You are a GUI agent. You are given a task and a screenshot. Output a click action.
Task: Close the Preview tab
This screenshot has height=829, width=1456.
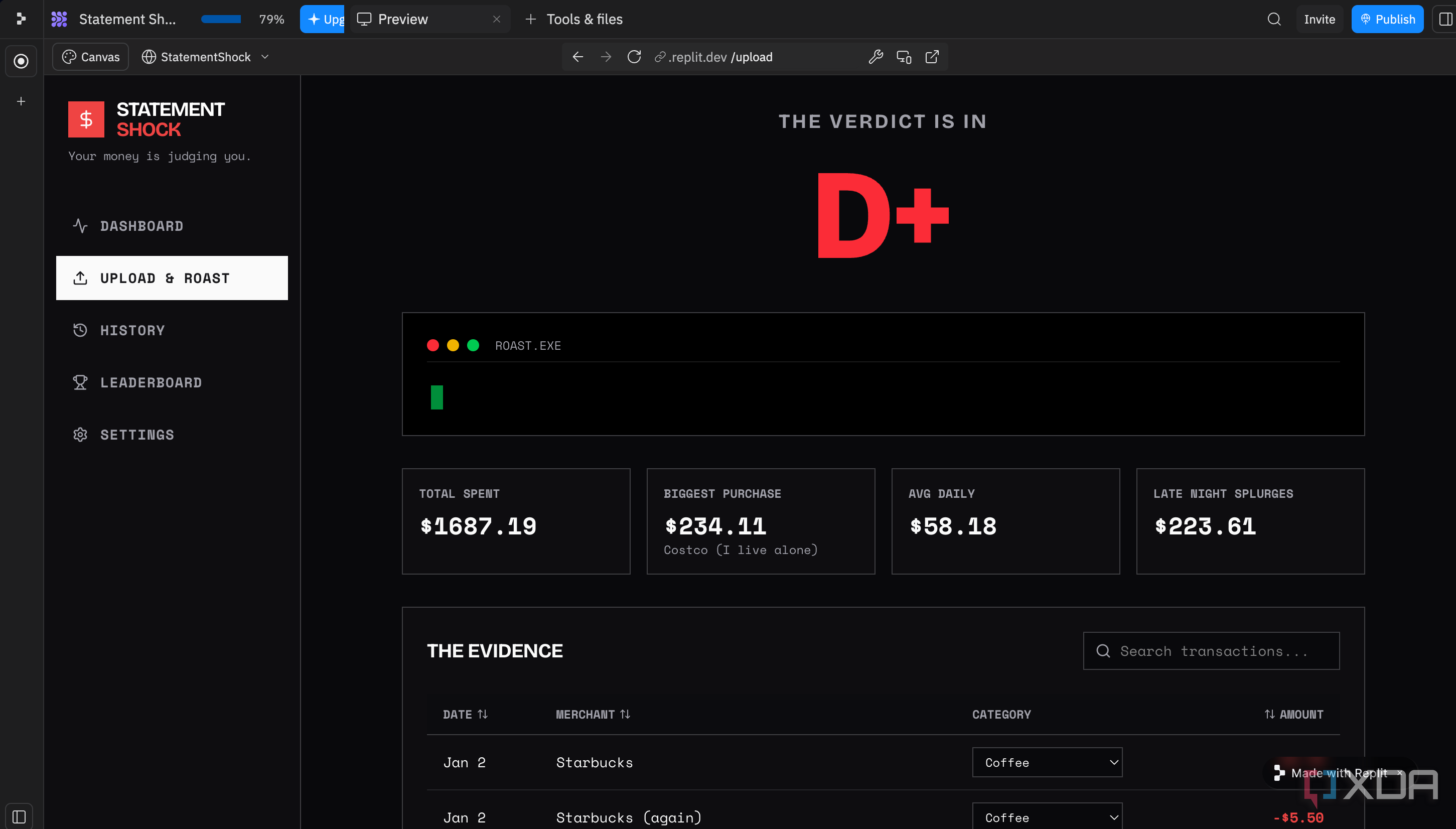[x=496, y=20]
